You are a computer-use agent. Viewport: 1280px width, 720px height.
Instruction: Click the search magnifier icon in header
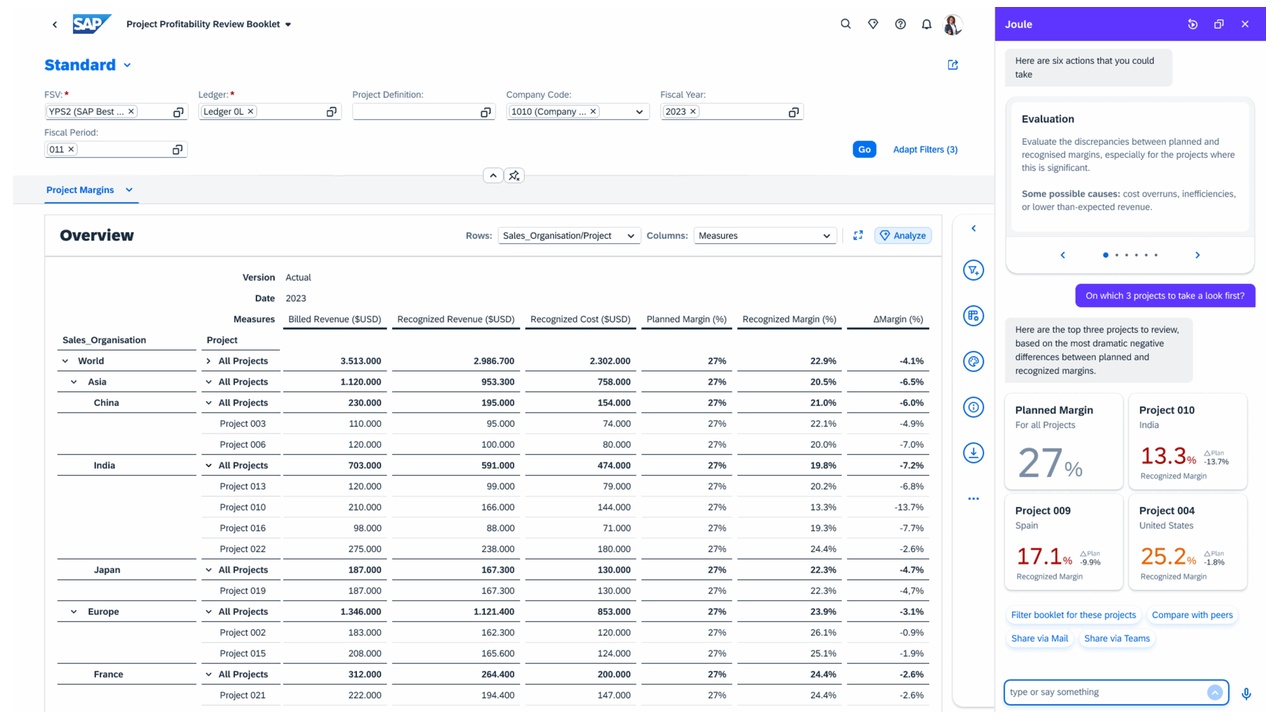pos(845,24)
